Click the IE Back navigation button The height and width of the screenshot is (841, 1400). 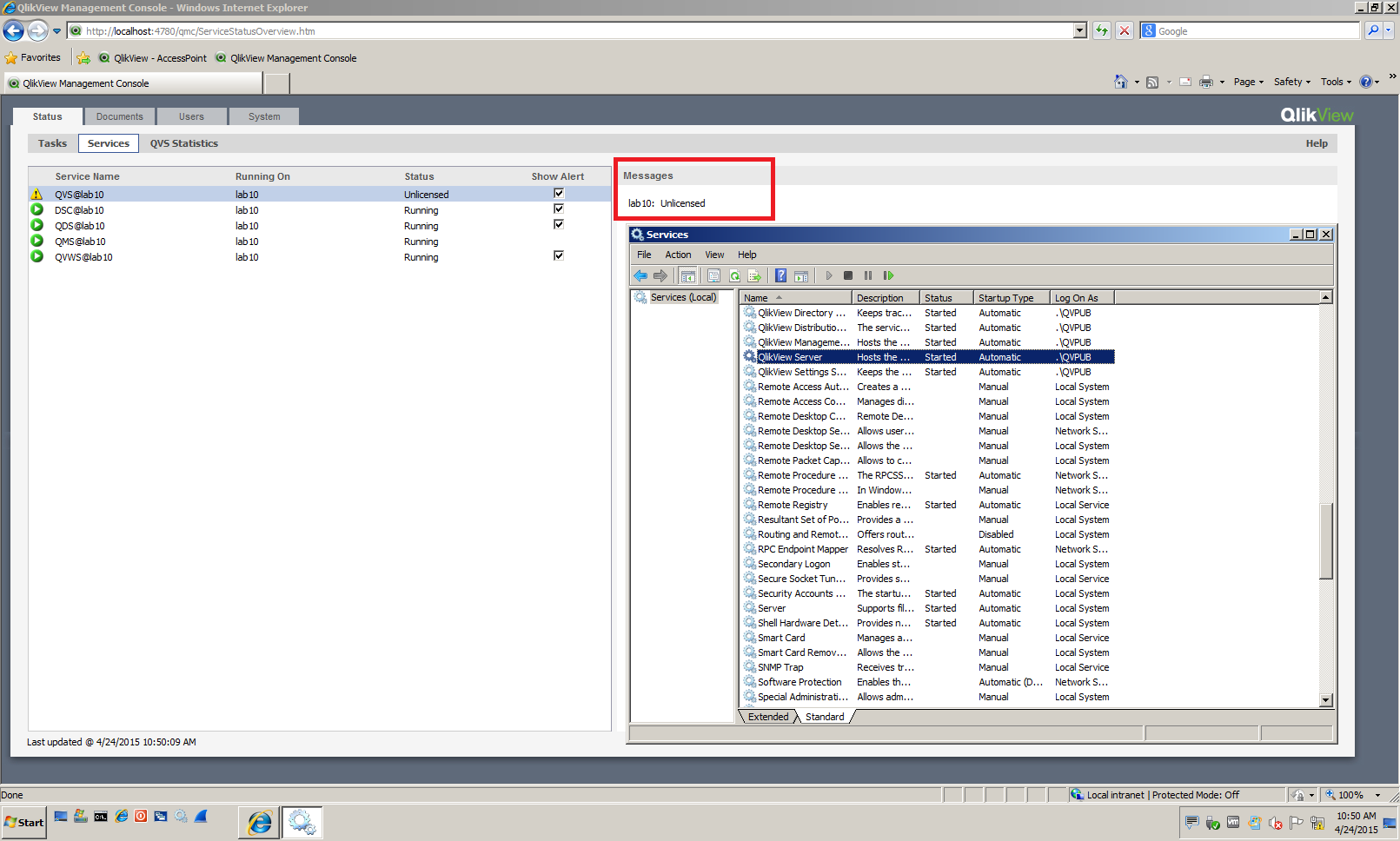[x=13, y=31]
